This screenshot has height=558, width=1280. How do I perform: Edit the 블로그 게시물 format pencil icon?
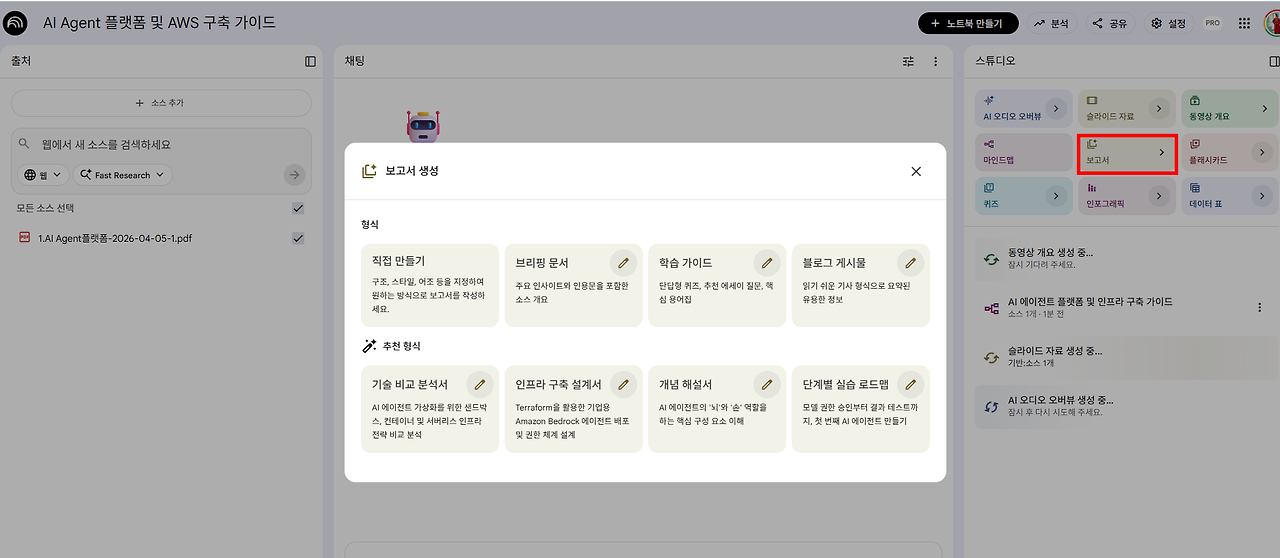(x=910, y=263)
